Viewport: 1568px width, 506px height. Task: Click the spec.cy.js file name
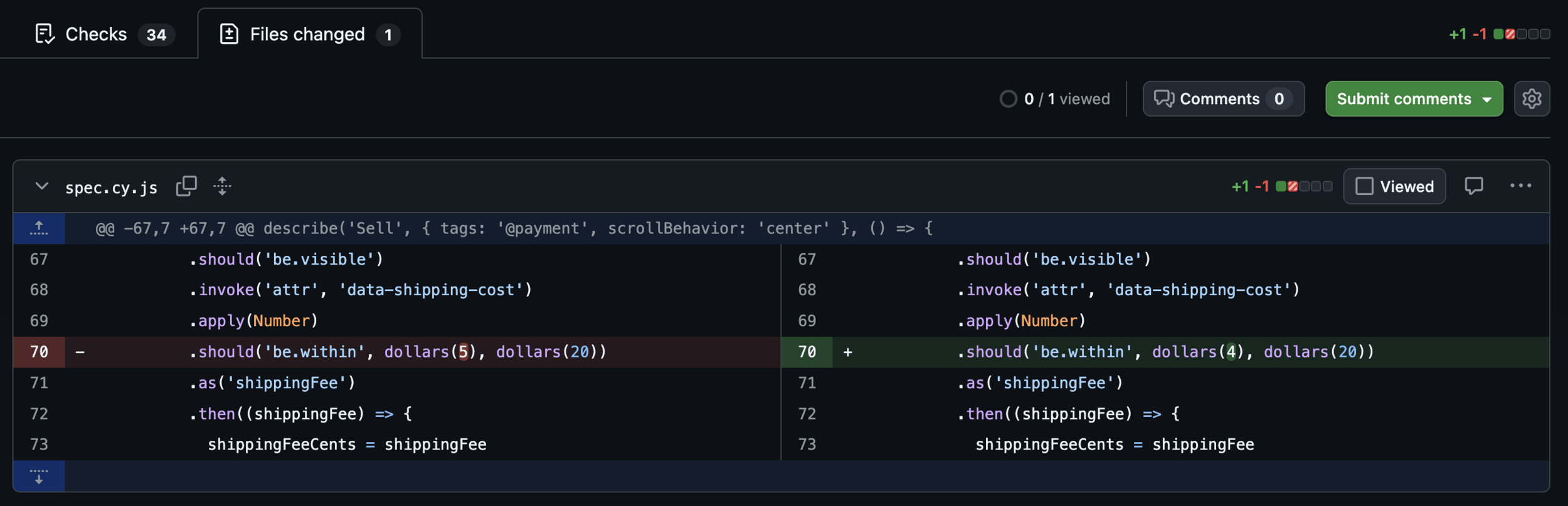point(112,187)
